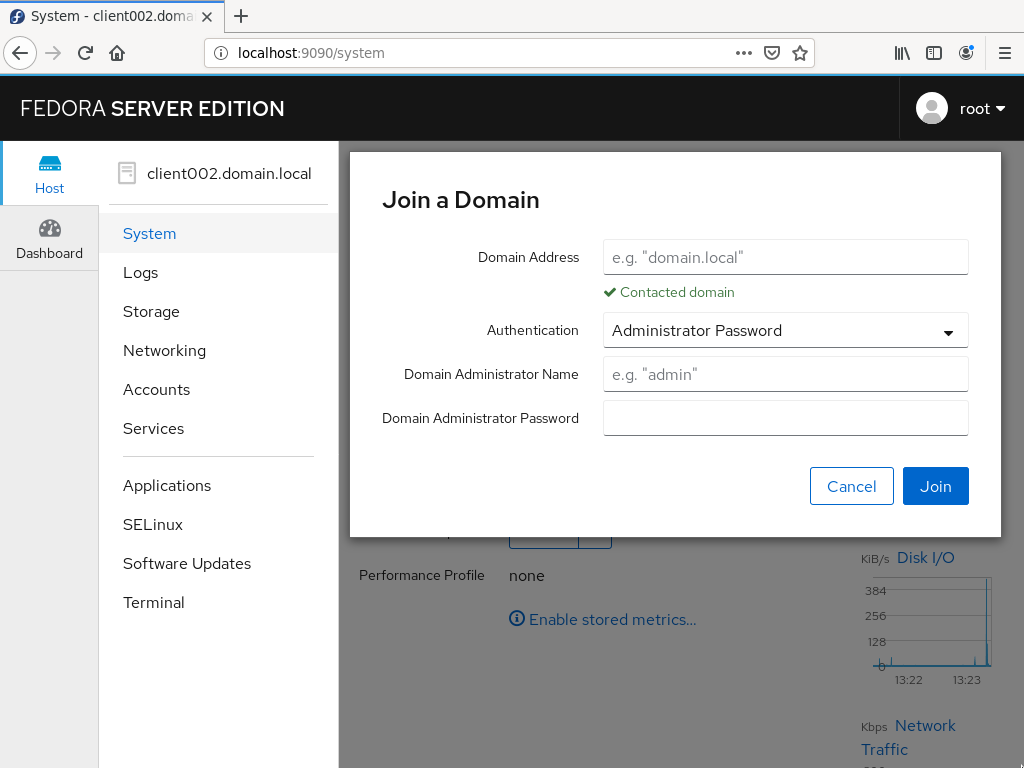Image resolution: width=1024 pixels, height=768 pixels.
Task: Toggle the browser sidebar icon
Action: pos(934,53)
